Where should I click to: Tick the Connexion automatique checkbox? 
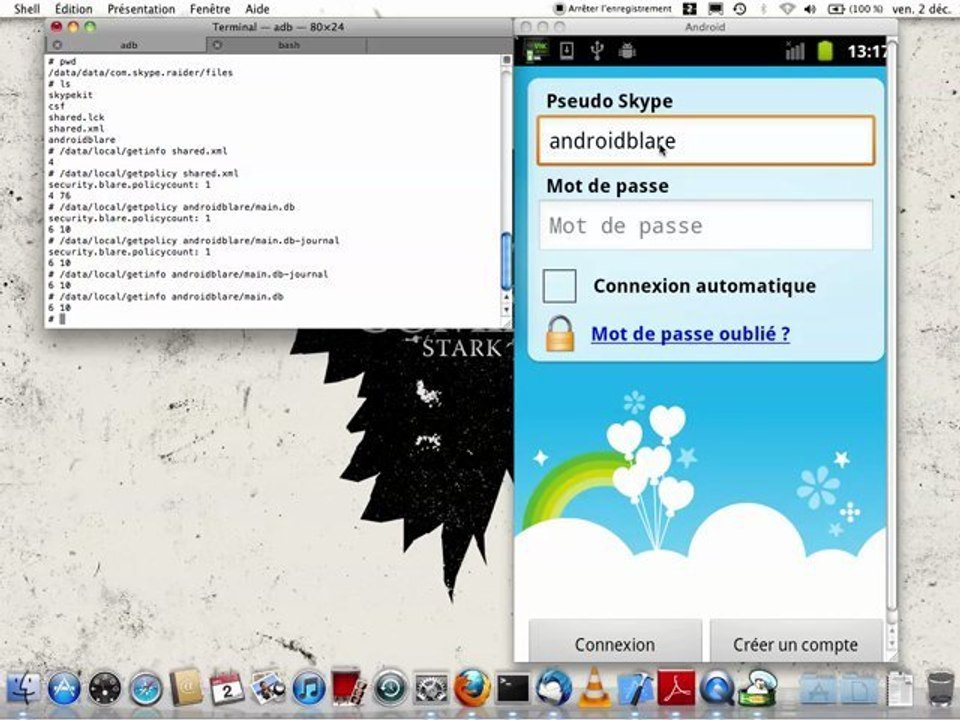559,286
